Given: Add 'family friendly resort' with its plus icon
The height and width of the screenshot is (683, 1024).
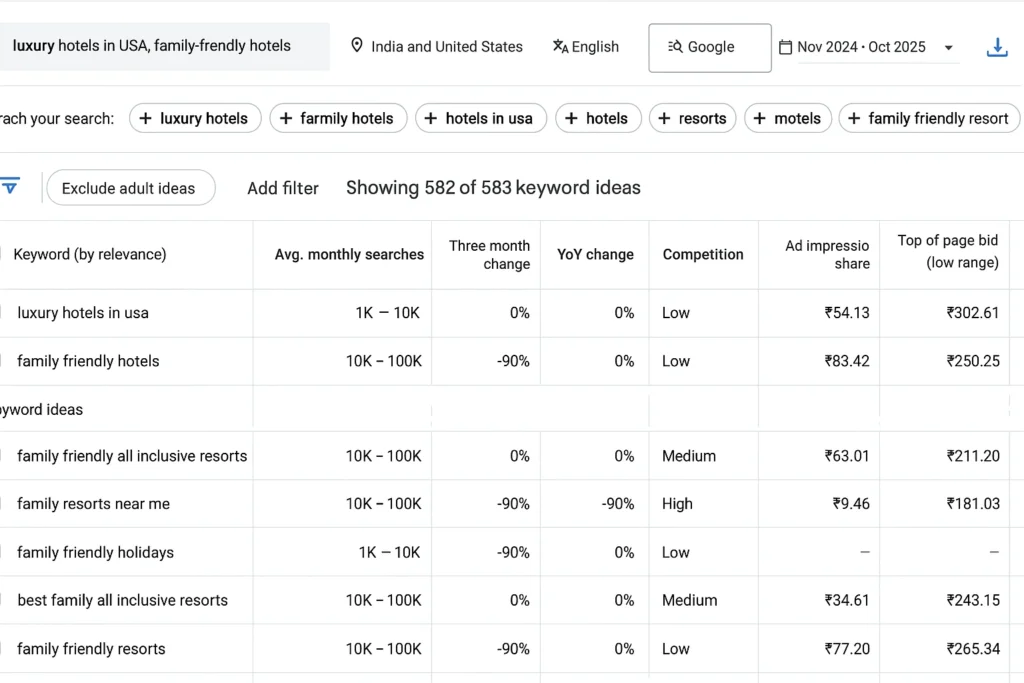Looking at the screenshot, I should click(856, 118).
